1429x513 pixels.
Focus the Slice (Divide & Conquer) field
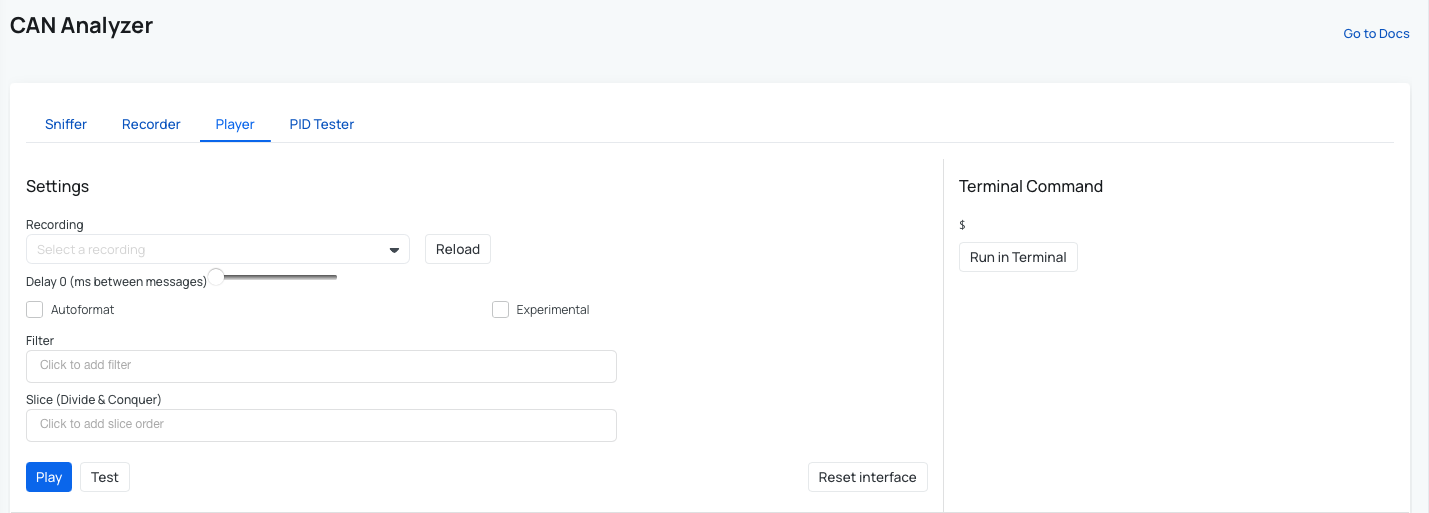coord(321,425)
